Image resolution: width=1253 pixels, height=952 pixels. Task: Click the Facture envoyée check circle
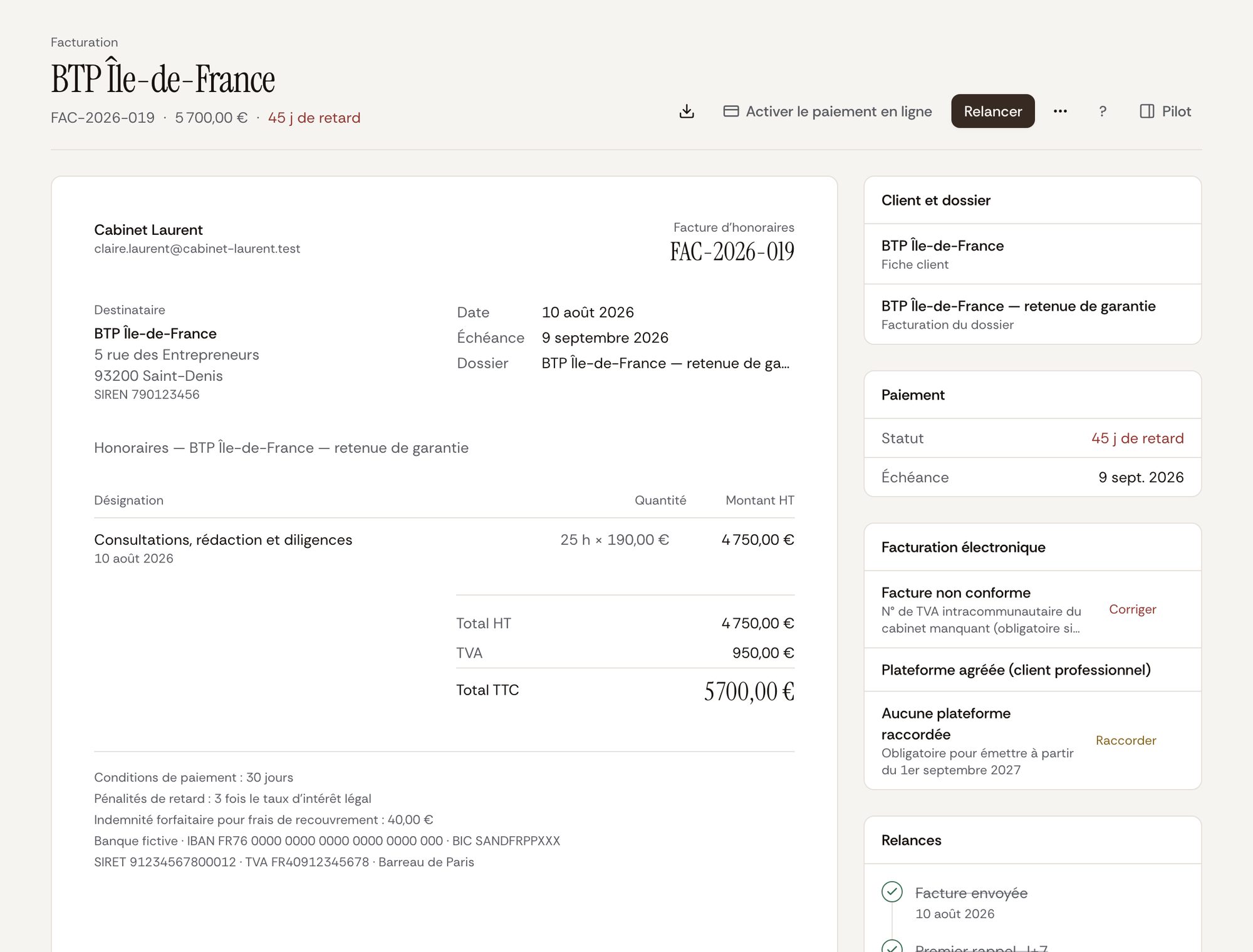892,891
